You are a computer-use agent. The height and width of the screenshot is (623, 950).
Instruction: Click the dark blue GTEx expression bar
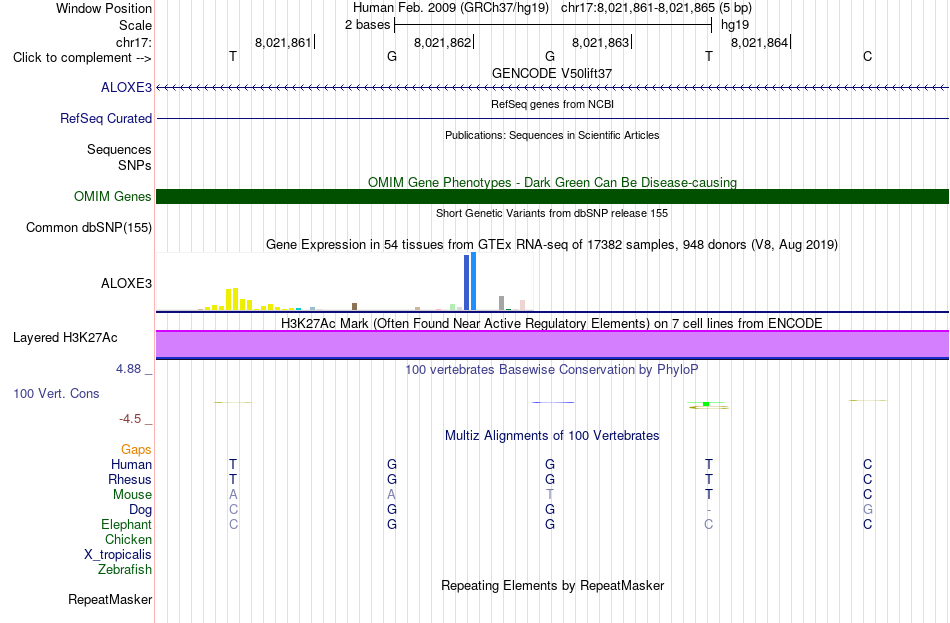pos(467,282)
